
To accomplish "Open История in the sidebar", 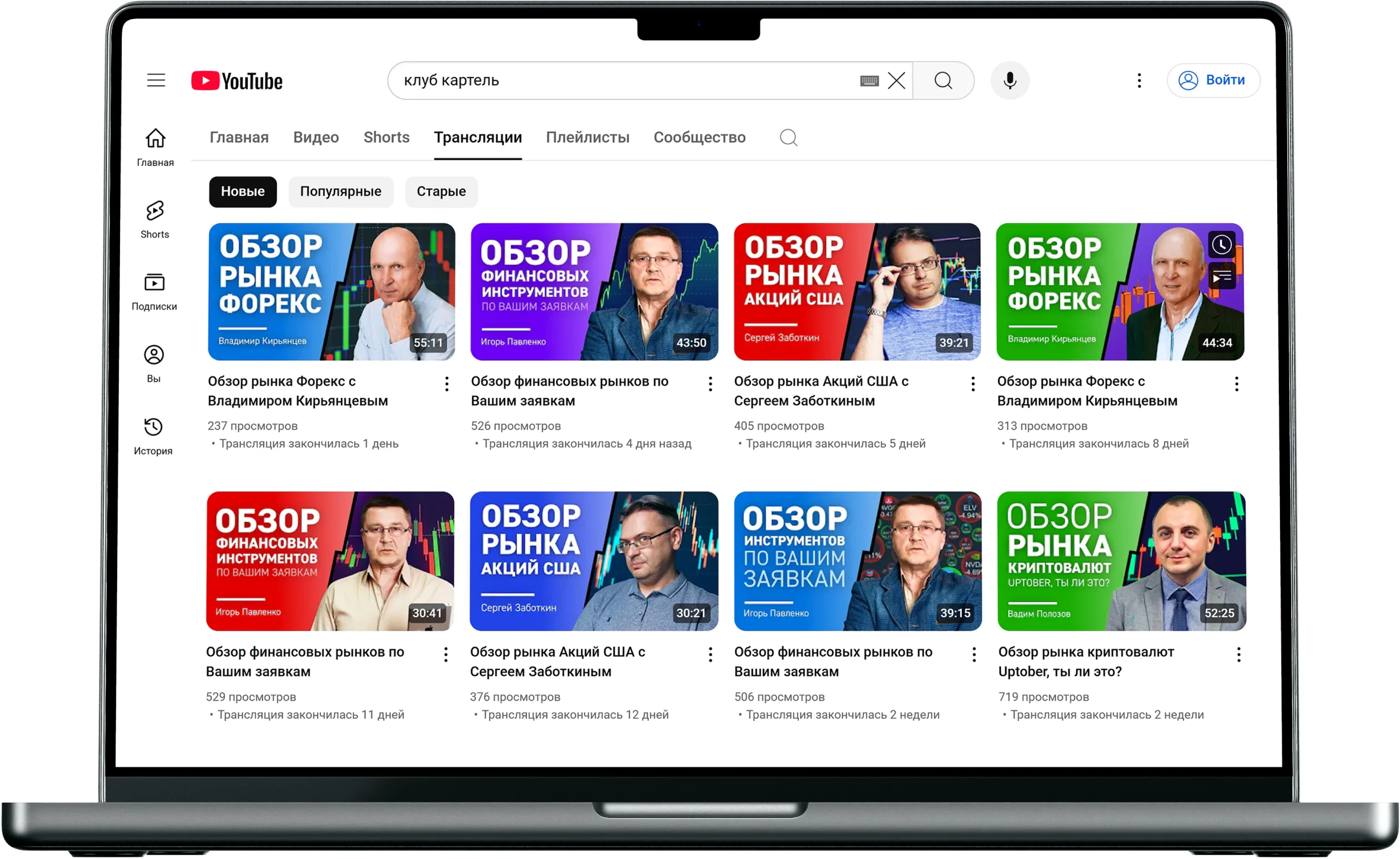I will coord(154,435).
